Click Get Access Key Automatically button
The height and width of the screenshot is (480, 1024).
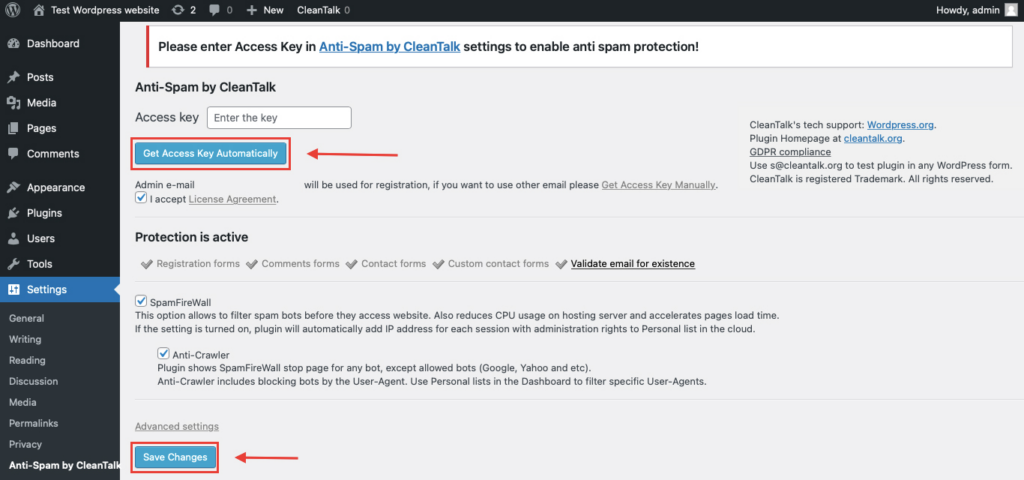(210, 154)
